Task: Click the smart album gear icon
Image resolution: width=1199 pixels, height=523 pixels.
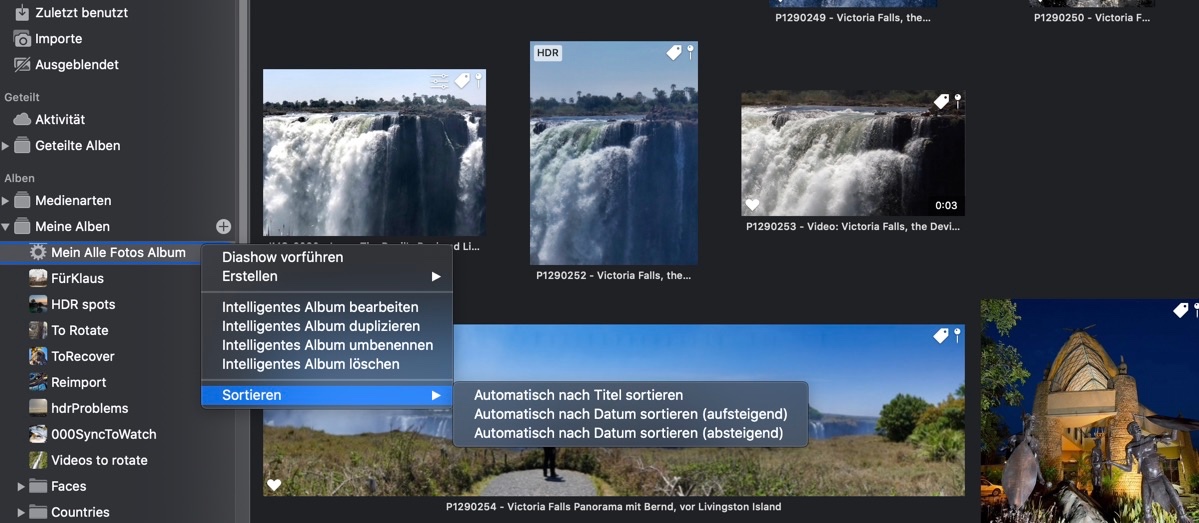Action: 38,252
